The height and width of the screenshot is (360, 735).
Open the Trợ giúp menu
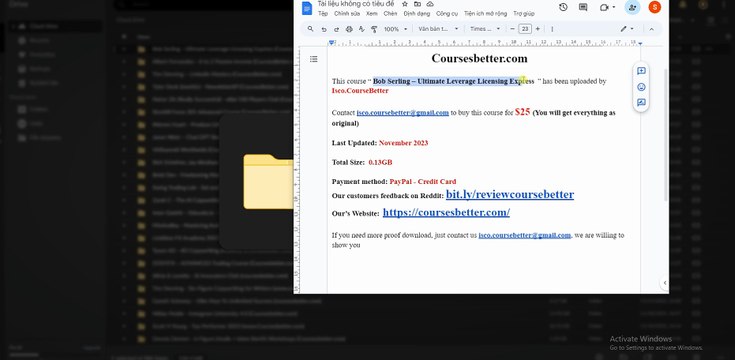[524, 14]
